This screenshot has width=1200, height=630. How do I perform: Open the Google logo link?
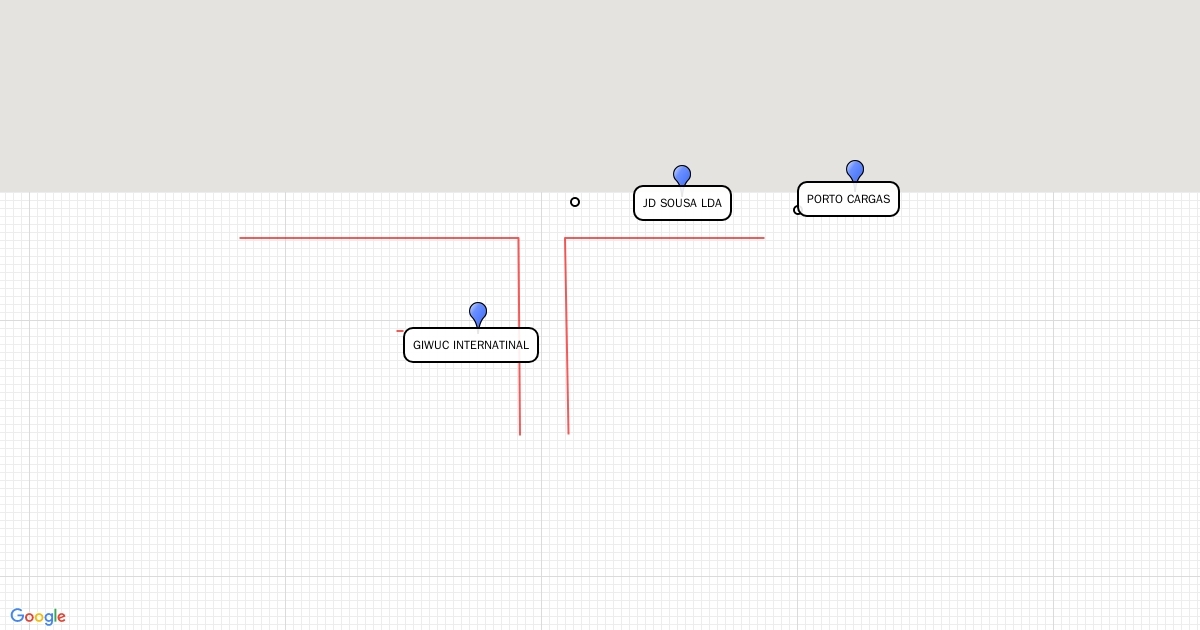click(x=38, y=616)
